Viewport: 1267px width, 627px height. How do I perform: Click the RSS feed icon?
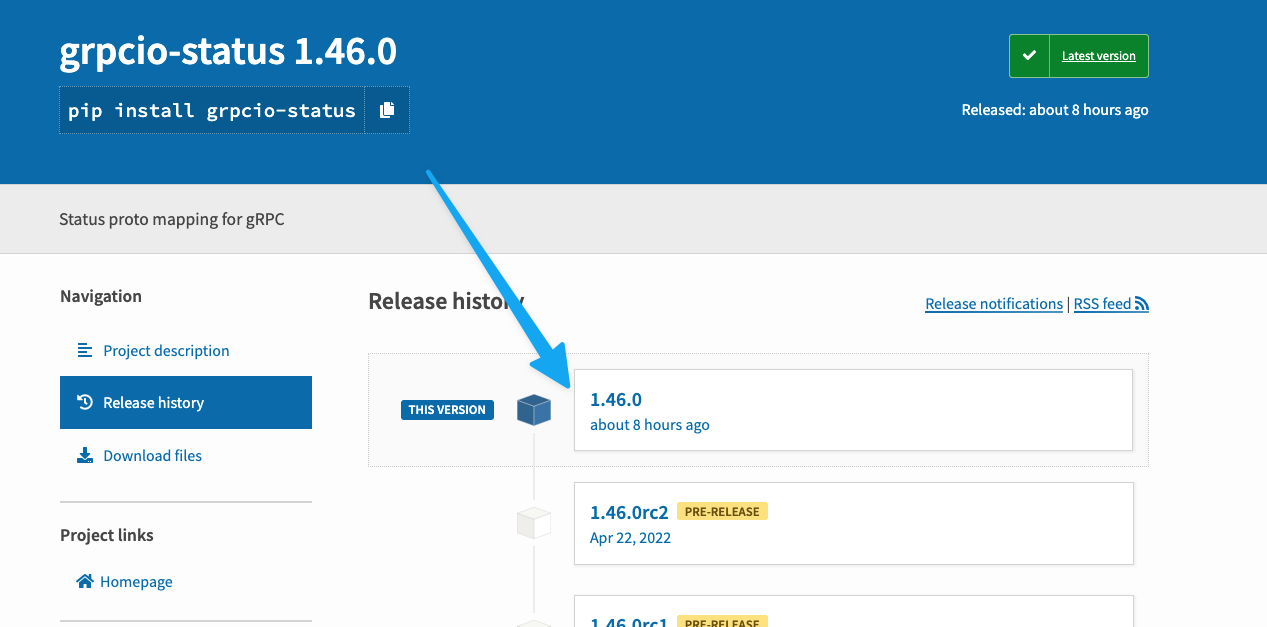[1142, 304]
